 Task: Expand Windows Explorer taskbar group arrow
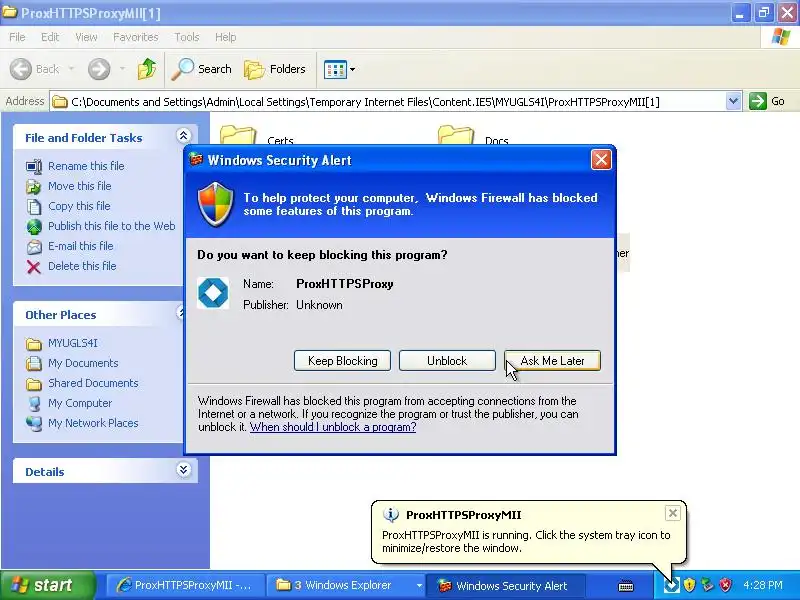click(x=419, y=585)
